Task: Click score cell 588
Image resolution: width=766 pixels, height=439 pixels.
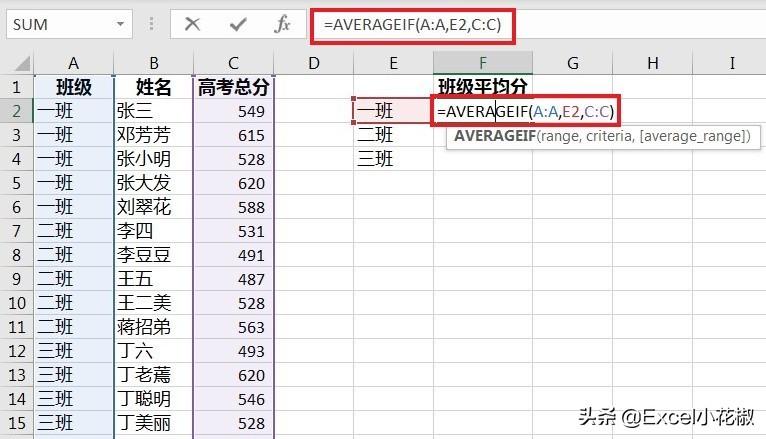Action: (x=234, y=207)
